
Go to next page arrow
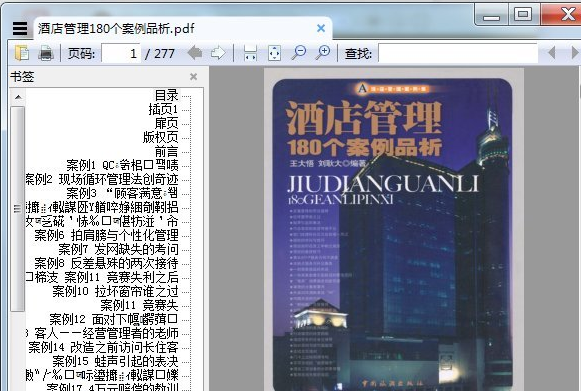tap(218, 53)
